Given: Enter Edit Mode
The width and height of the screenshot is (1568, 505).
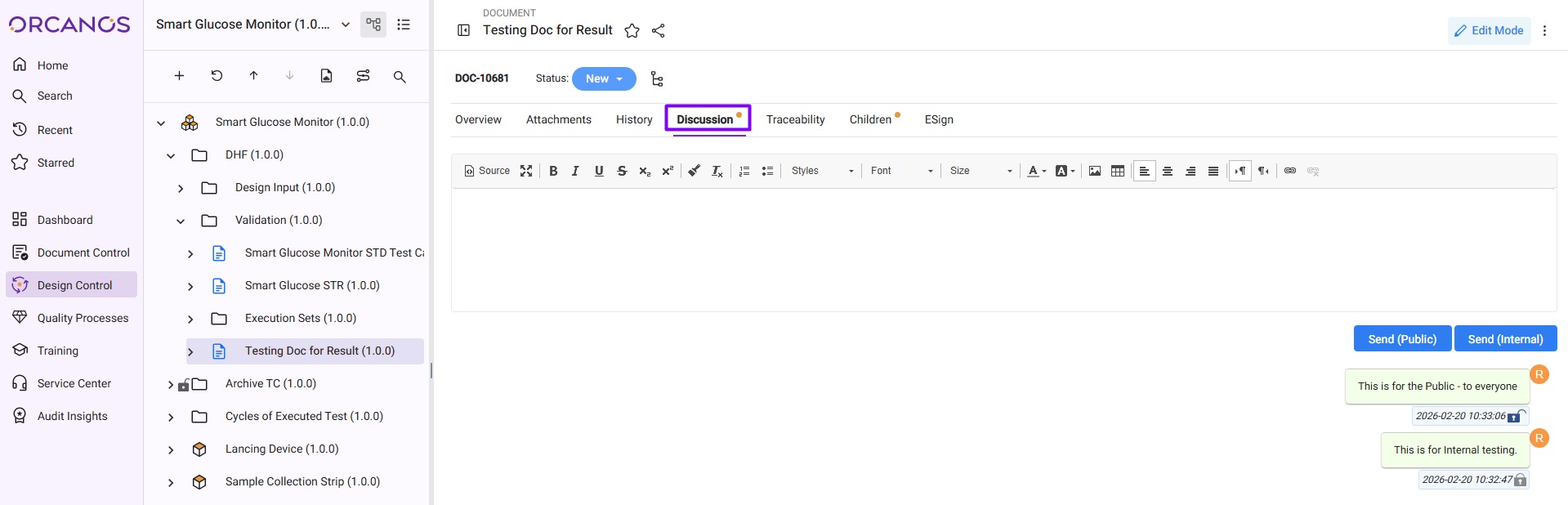Looking at the screenshot, I should (1489, 30).
